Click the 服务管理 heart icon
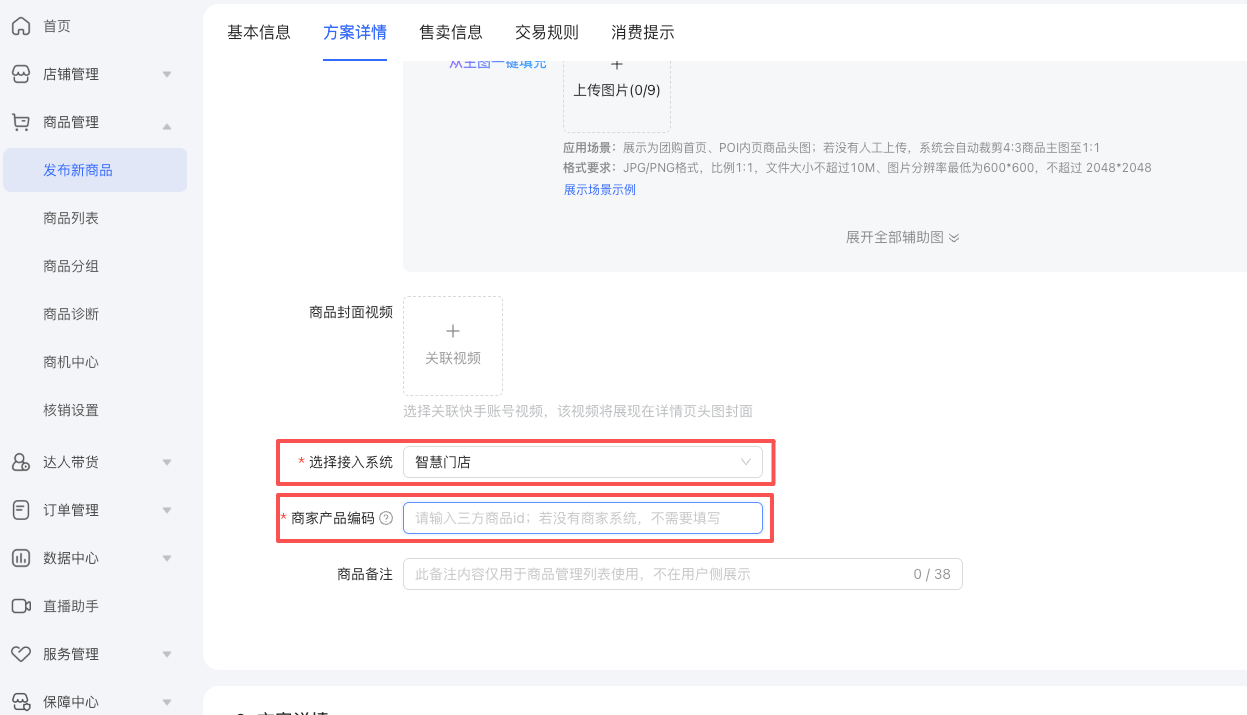Screen dimensions: 1247x715 click(x=21, y=654)
